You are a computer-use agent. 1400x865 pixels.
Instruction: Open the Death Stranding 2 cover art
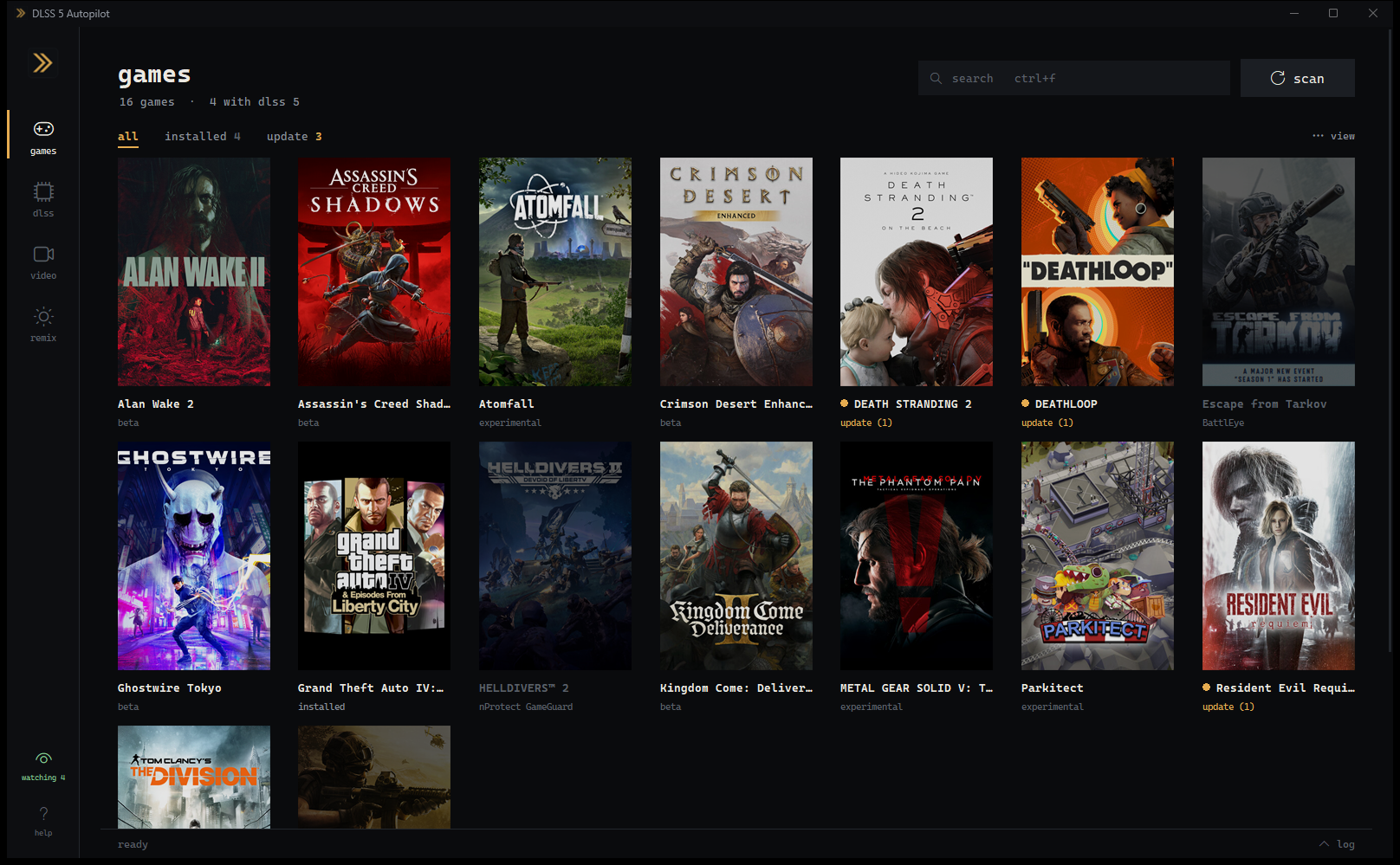pyautogui.click(x=917, y=272)
